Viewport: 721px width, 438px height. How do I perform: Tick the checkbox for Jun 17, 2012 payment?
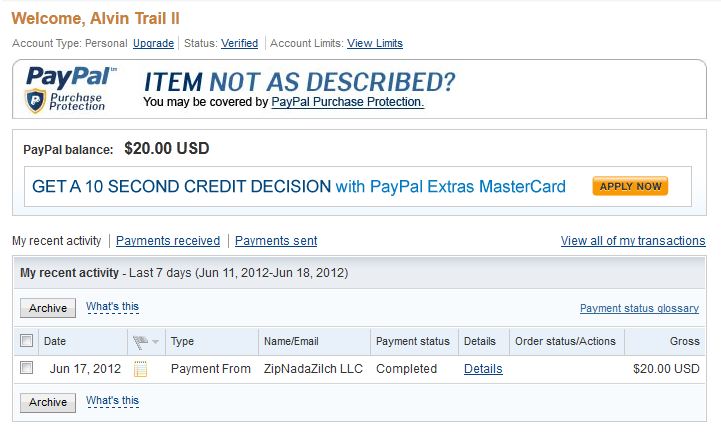(27, 368)
